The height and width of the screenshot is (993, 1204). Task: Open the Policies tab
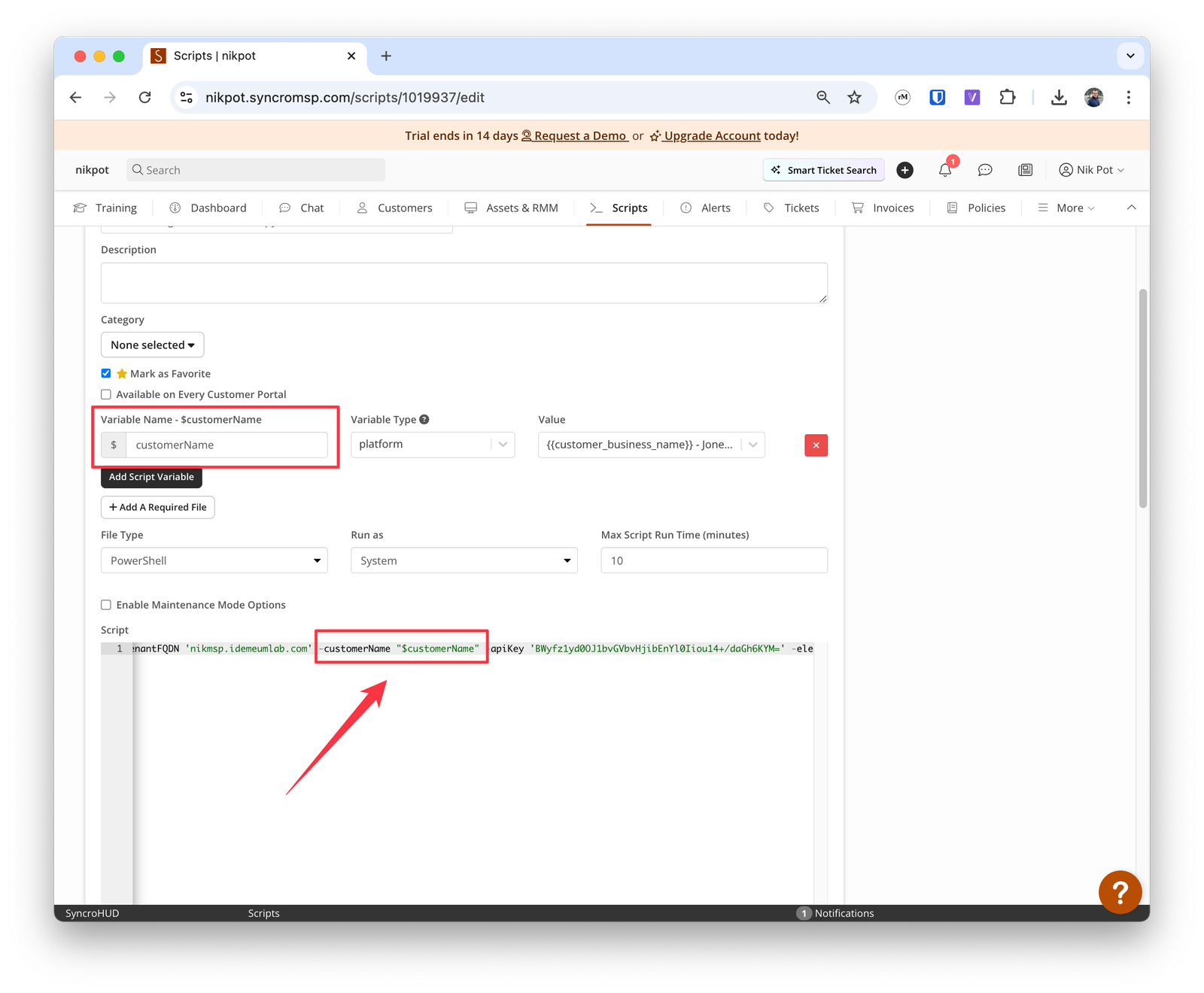tap(976, 208)
